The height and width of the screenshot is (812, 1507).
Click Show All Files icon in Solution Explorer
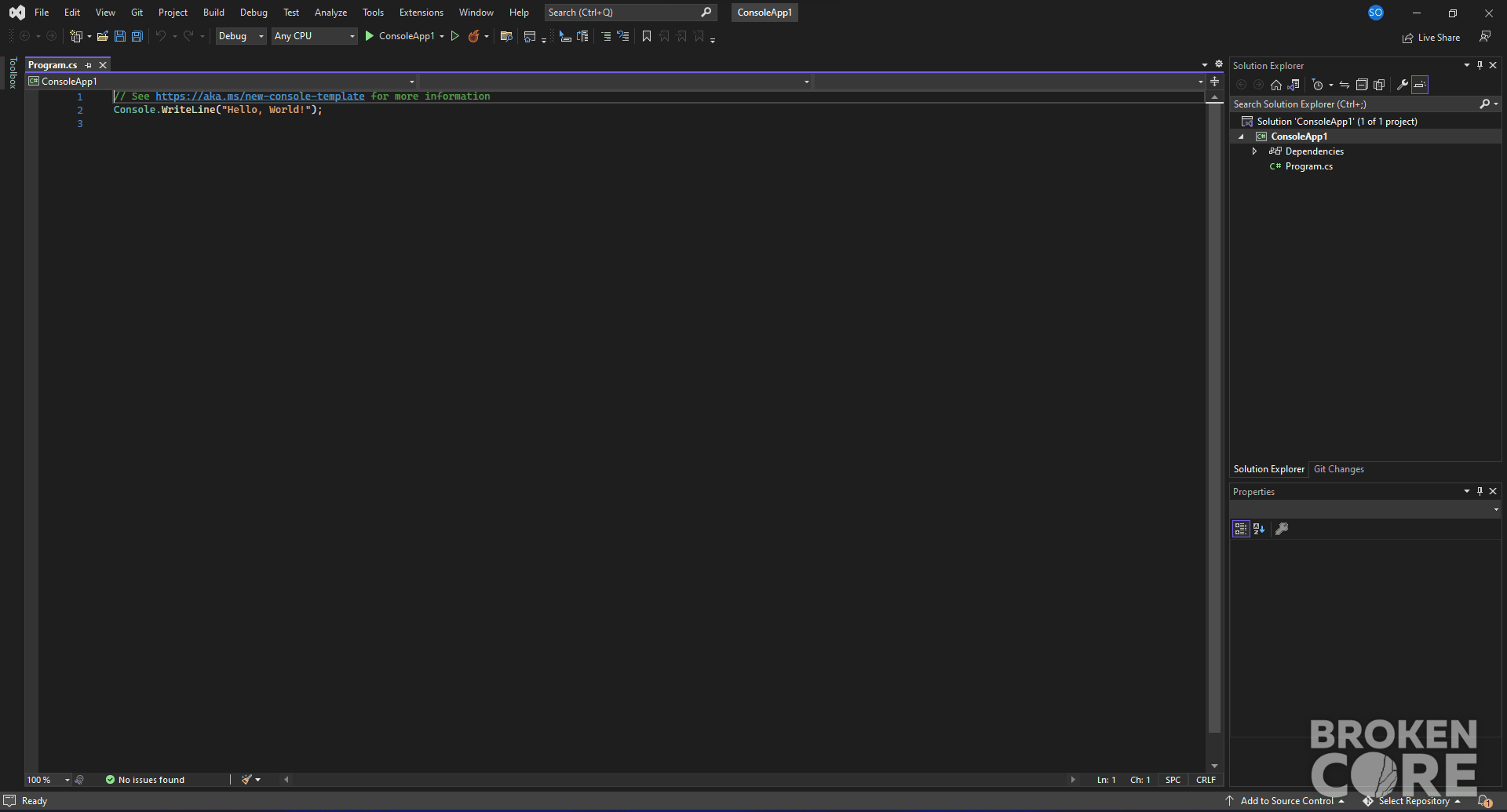click(1379, 85)
